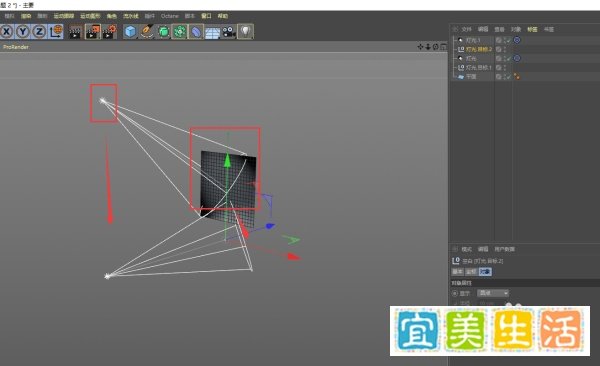Click the layer box for 平面
Screen dimensions: 600x366
[x=499, y=77]
